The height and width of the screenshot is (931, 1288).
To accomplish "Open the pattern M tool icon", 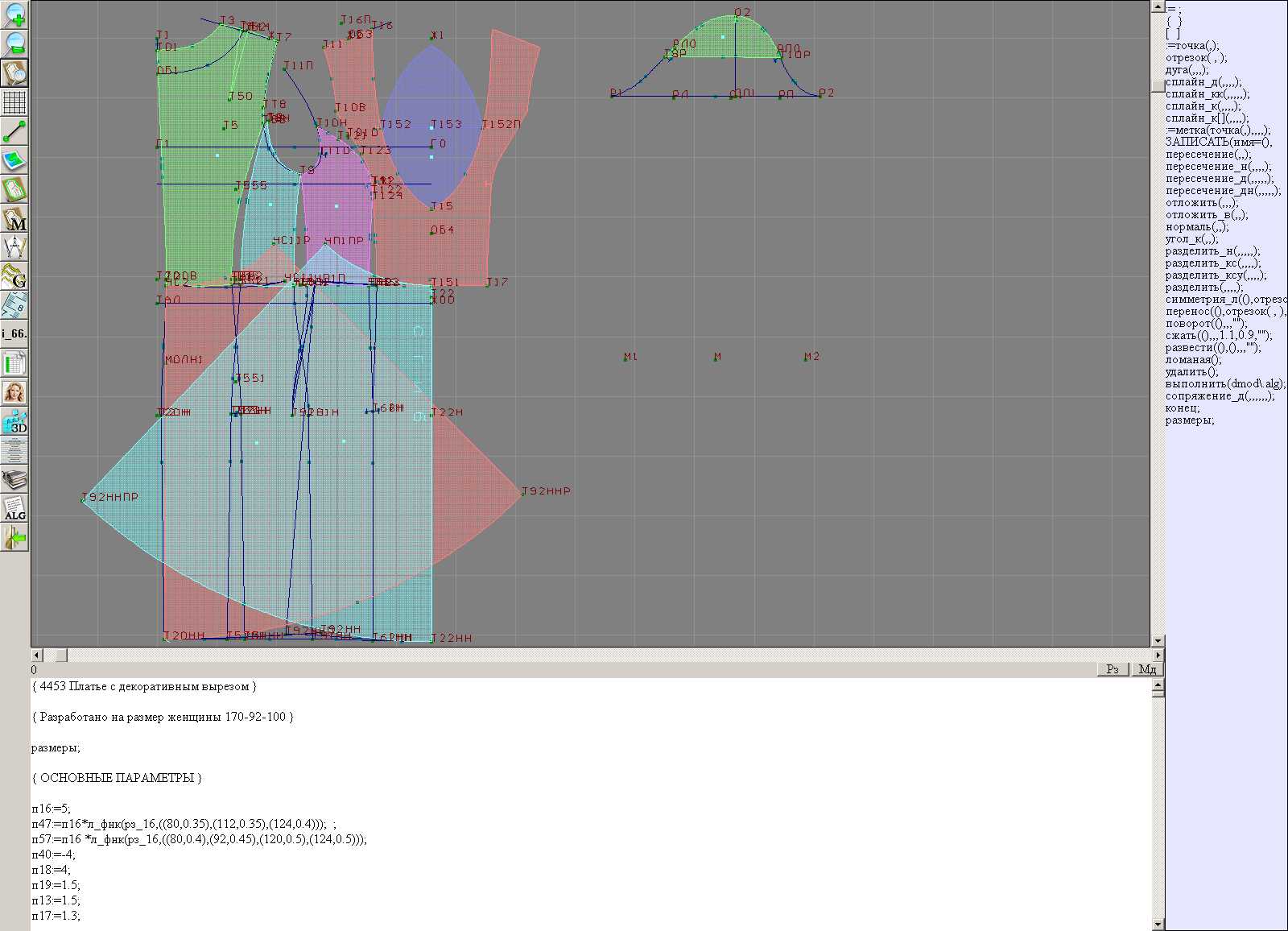I will (x=14, y=219).
